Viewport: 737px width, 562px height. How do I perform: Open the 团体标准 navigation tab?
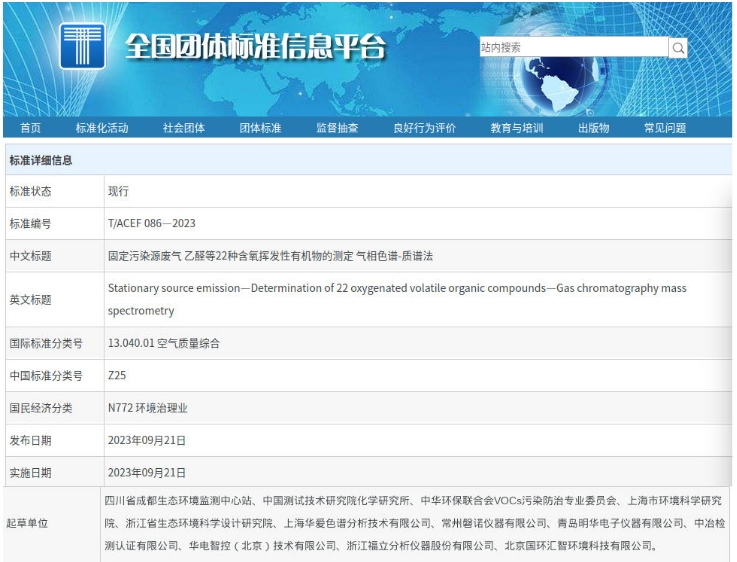[x=260, y=128]
